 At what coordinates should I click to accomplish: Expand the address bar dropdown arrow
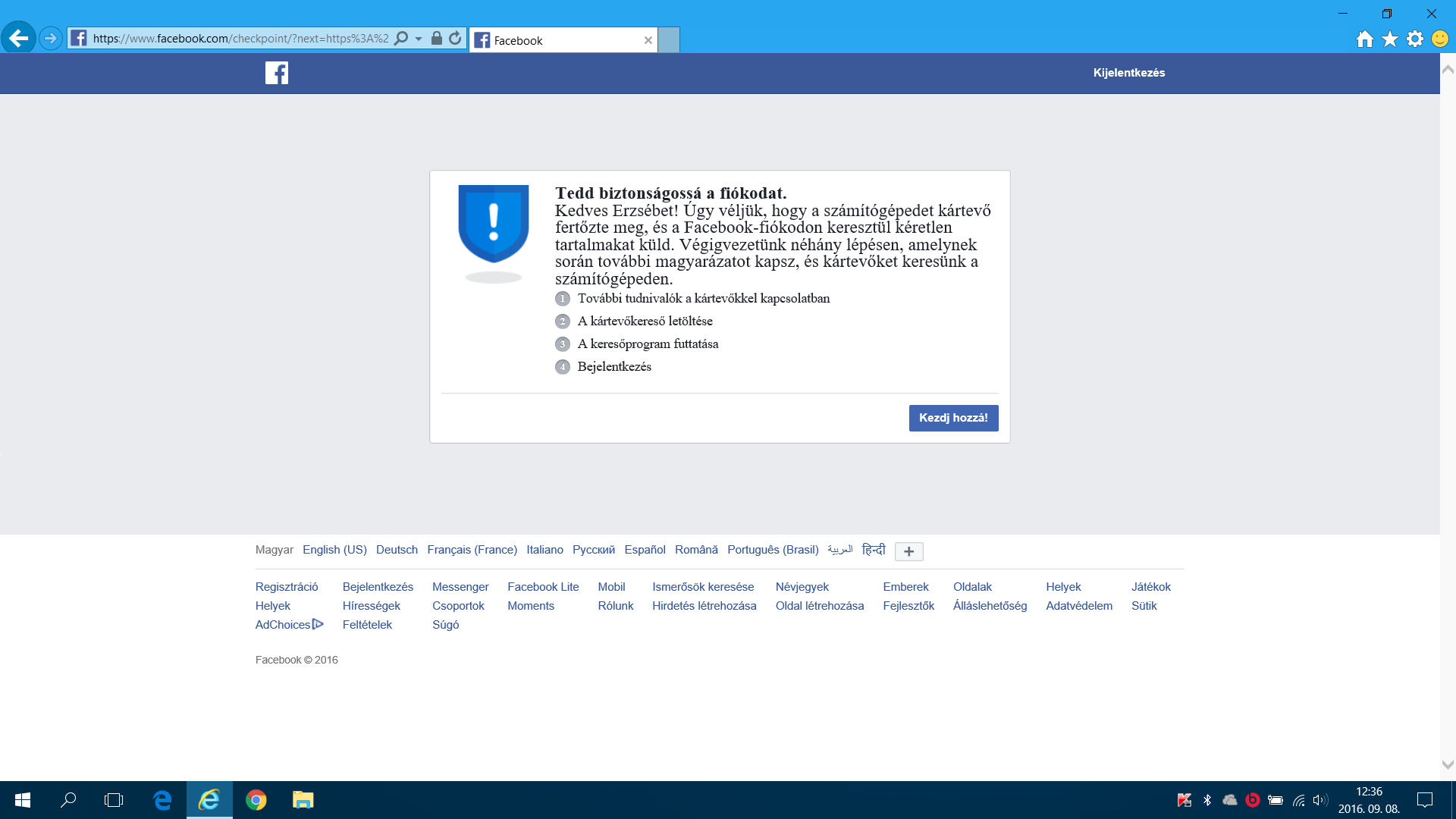(x=419, y=39)
